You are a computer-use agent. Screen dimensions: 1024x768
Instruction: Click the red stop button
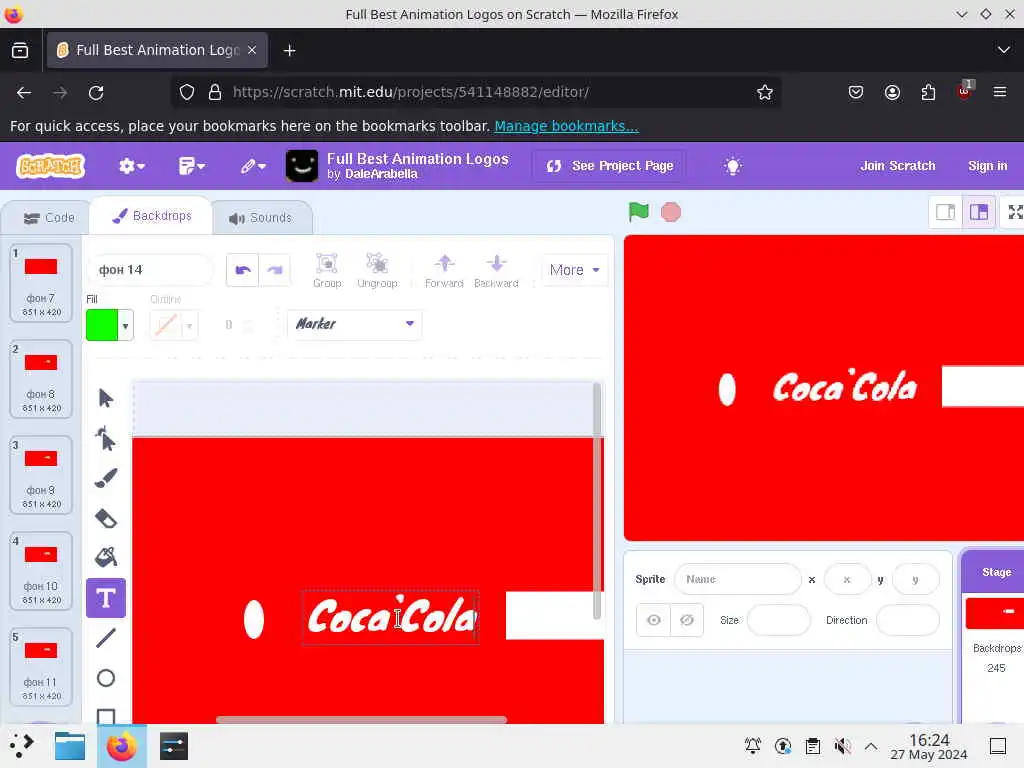(671, 212)
